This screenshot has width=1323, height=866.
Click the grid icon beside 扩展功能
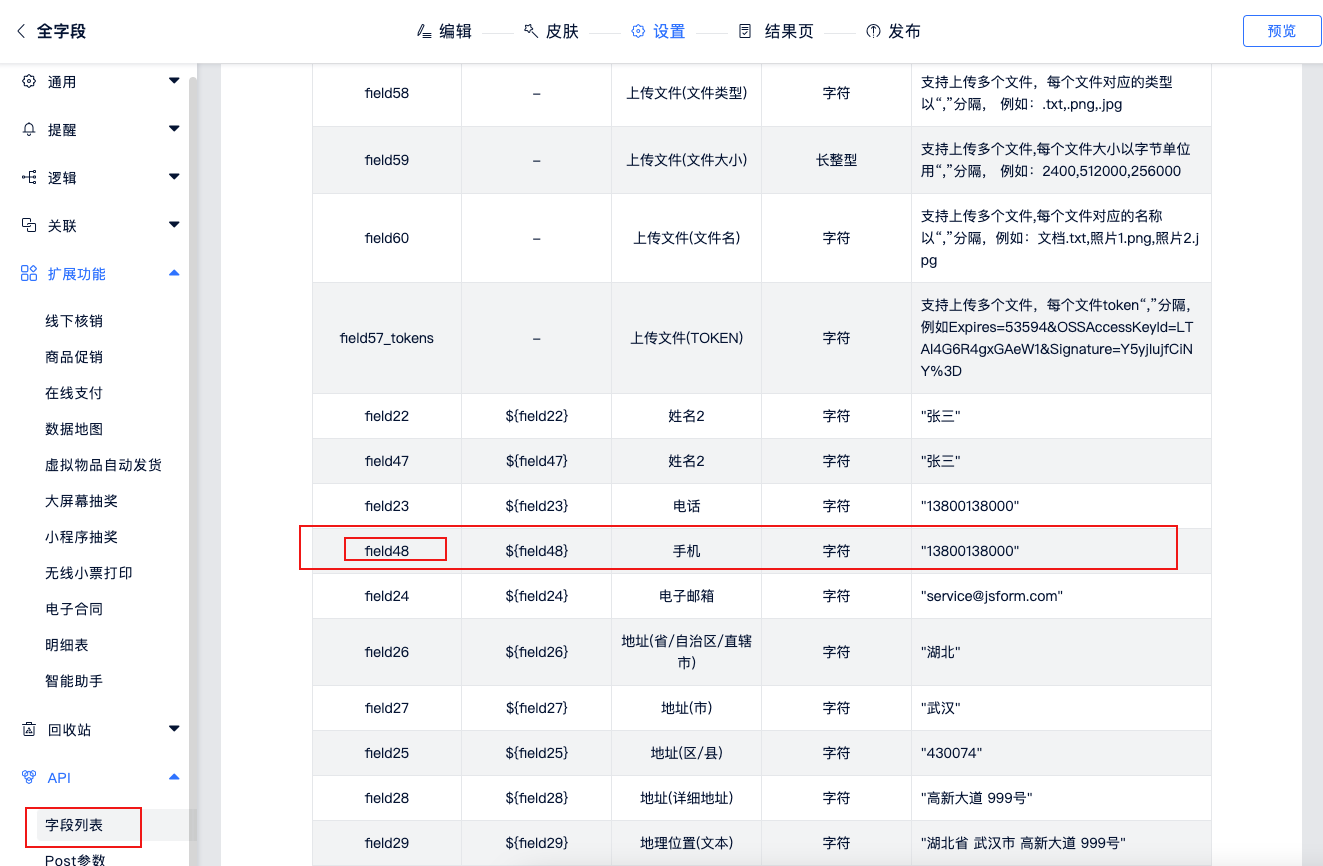(29, 273)
